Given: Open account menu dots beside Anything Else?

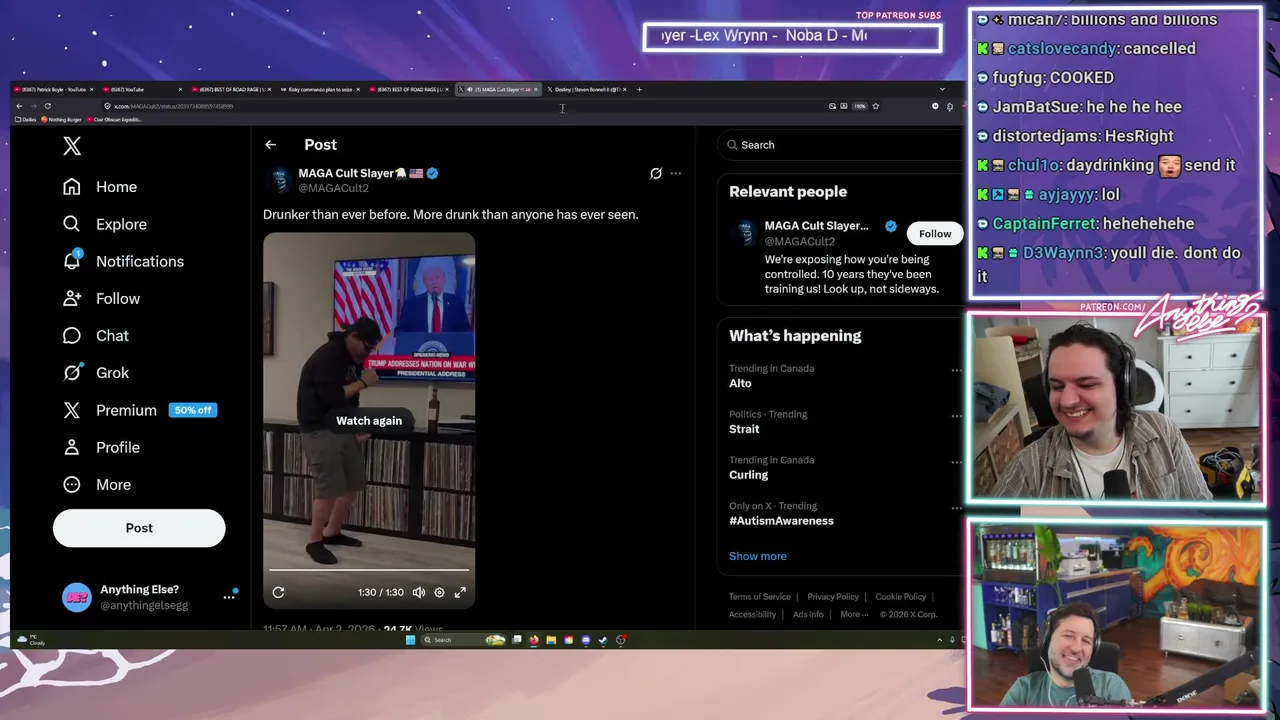Looking at the screenshot, I should pyautogui.click(x=229, y=597).
